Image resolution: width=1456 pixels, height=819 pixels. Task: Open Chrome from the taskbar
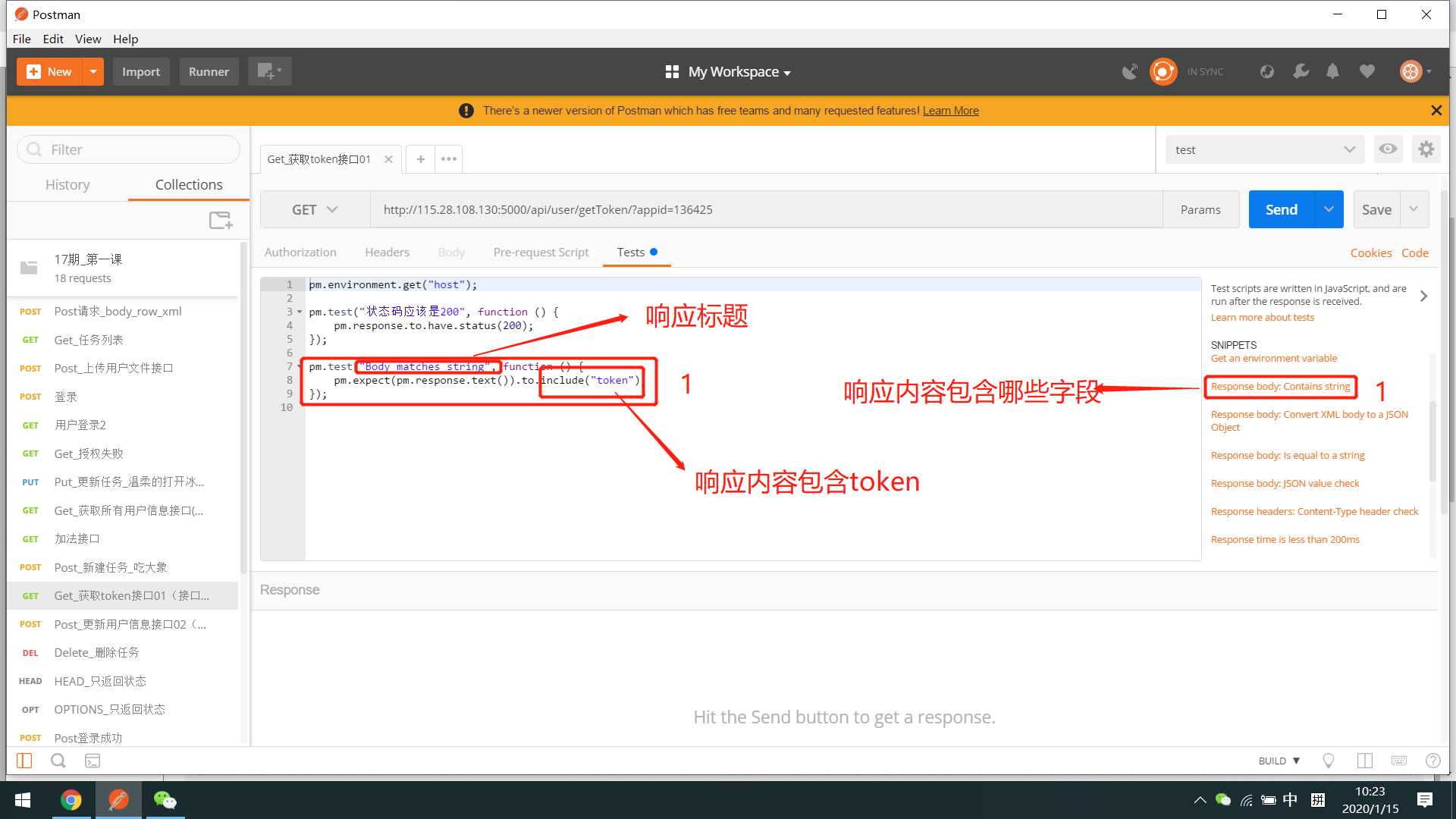(x=71, y=800)
